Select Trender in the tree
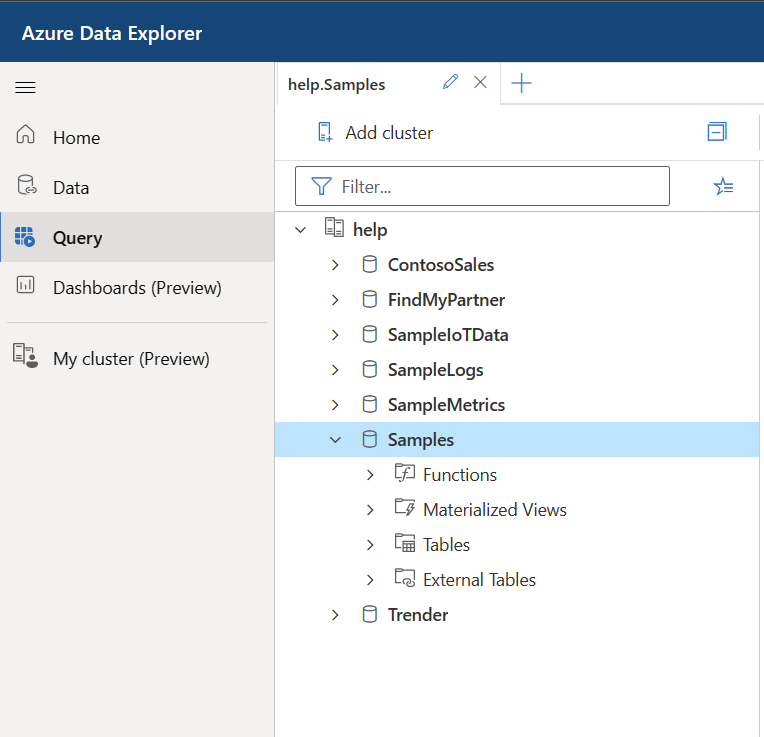This screenshot has width=764, height=737. coord(418,615)
